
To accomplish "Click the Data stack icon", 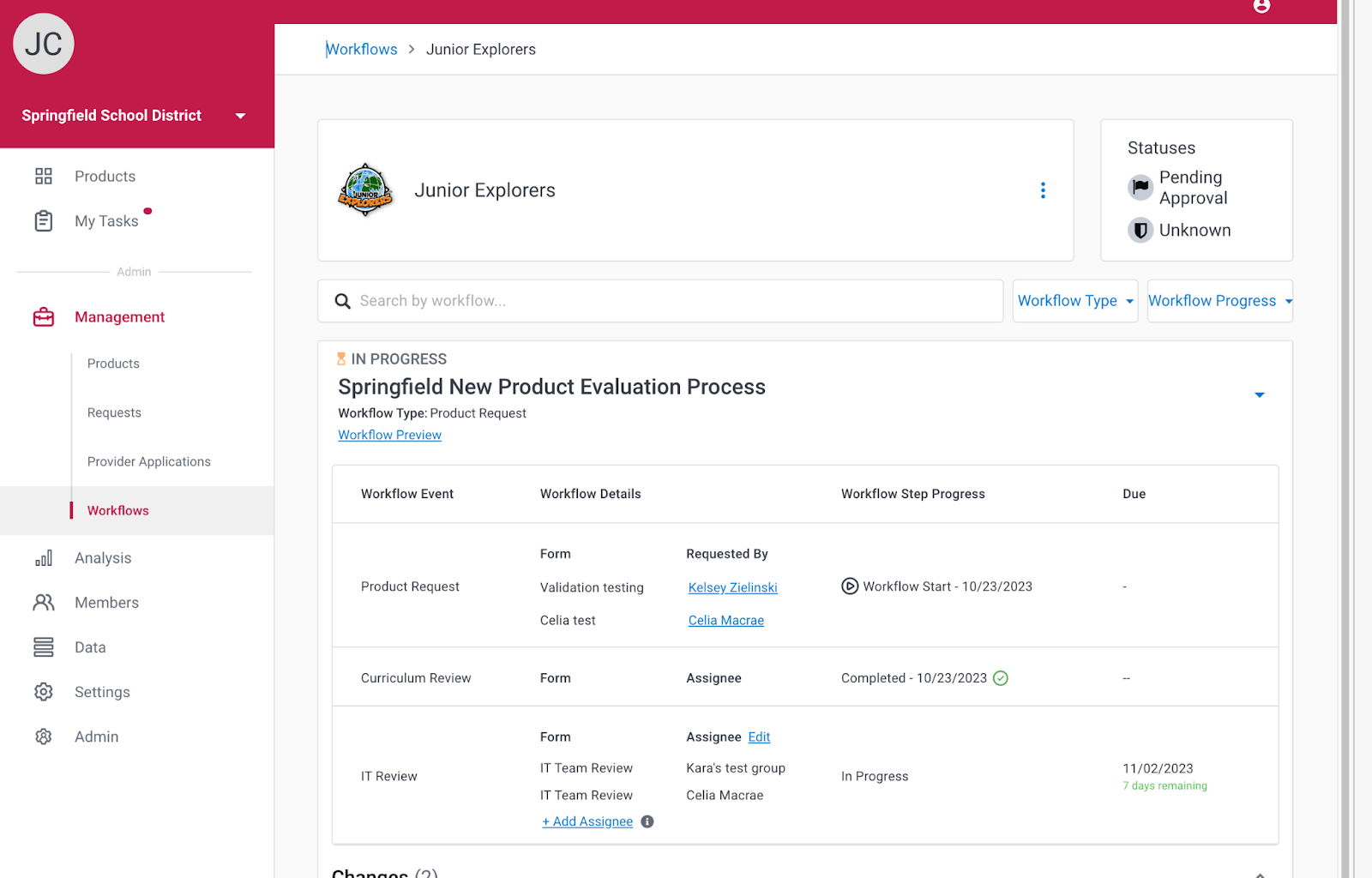I will click(44, 647).
